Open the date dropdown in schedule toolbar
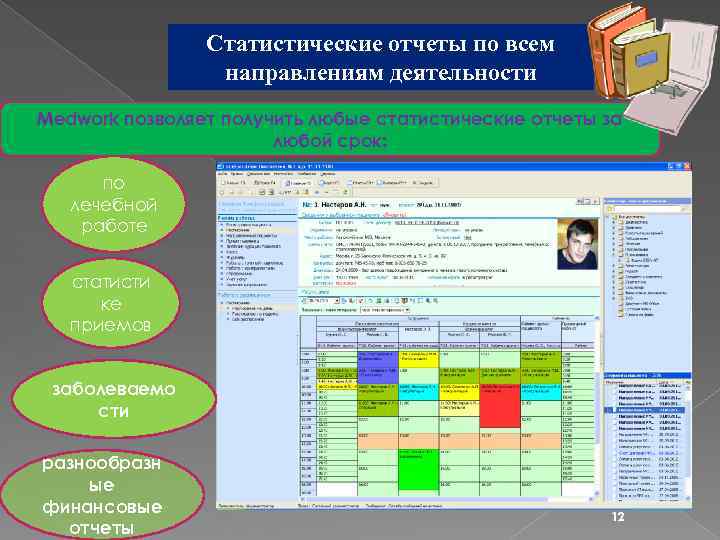Screen dimensions: 720x540 tap(337, 301)
